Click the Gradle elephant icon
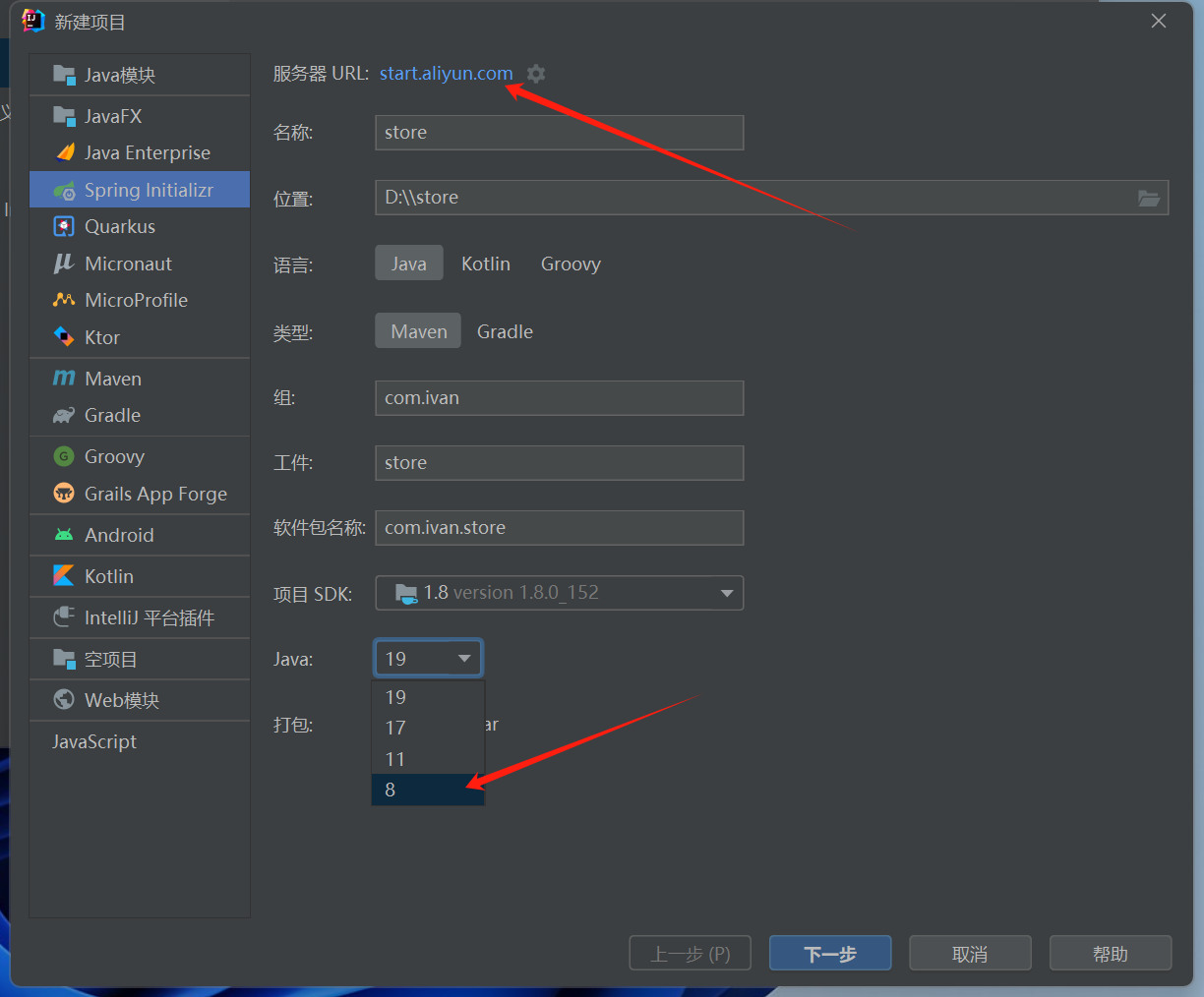 [x=64, y=415]
